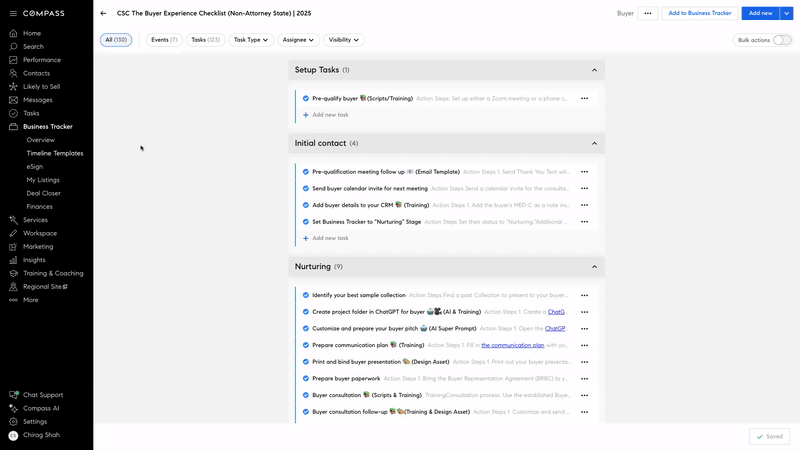Click the Search magnifier icon in sidebar
Image resolution: width=800 pixels, height=450 pixels.
click(13, 46)
